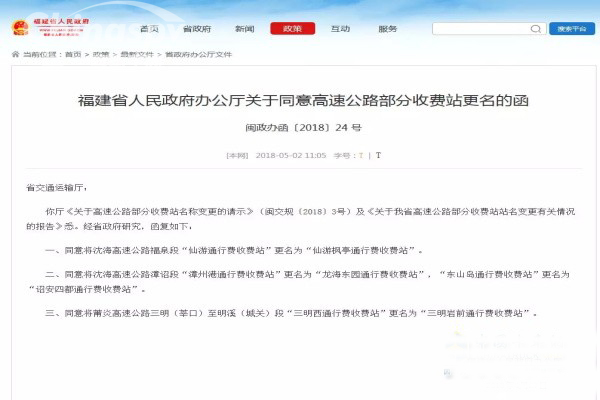
Task: Open the 新闻 navigation item
Action: click(245, 29)
